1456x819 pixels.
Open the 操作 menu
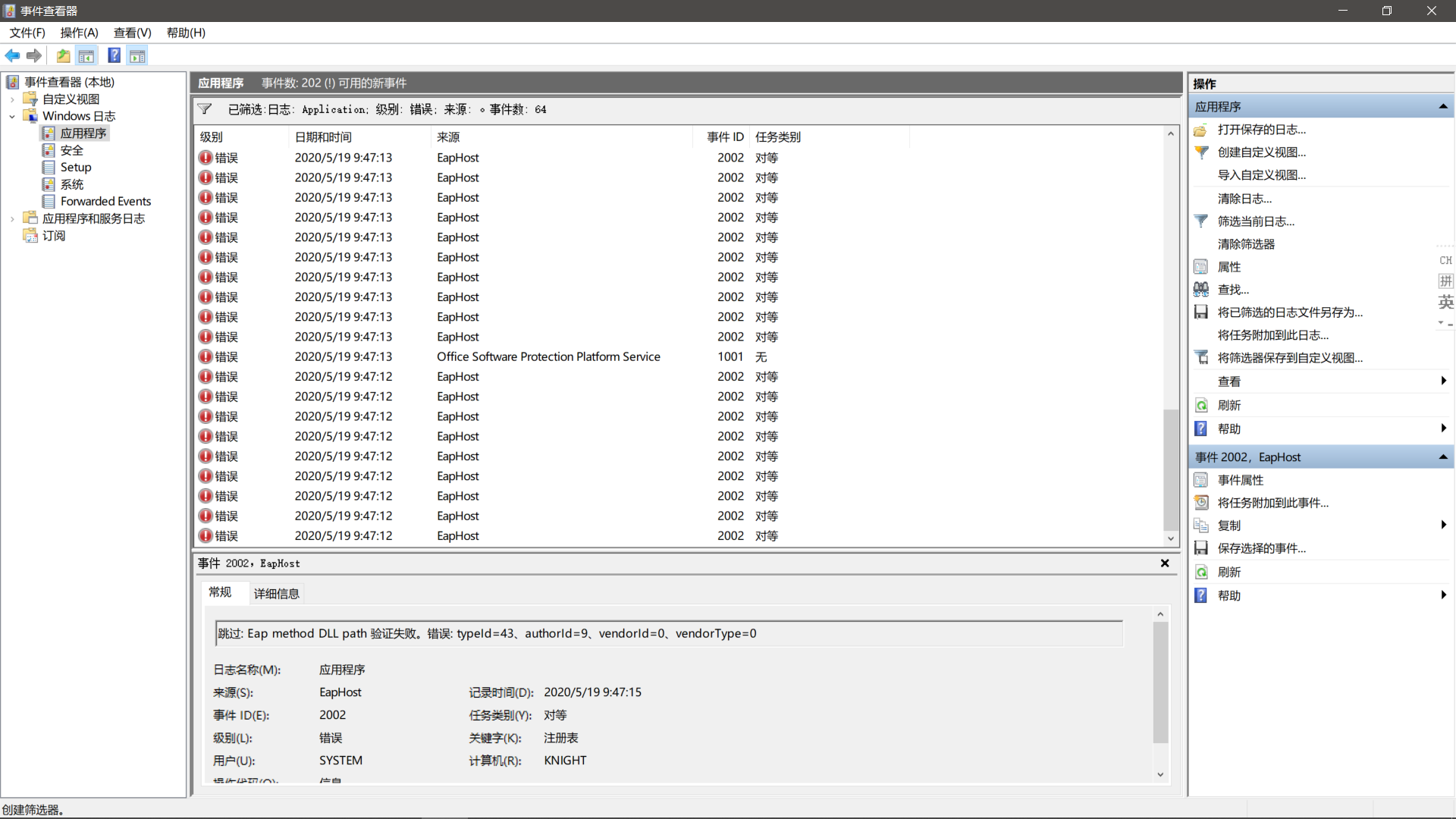pos(78,33)
